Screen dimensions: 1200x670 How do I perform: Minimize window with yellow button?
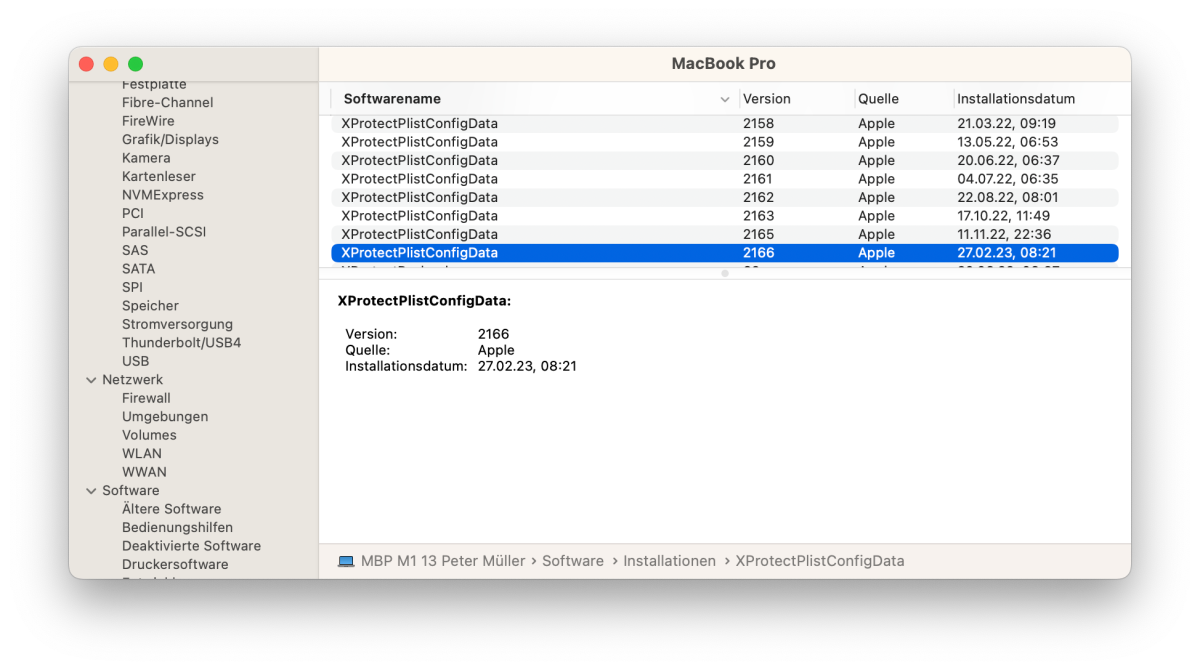[111, 64]
